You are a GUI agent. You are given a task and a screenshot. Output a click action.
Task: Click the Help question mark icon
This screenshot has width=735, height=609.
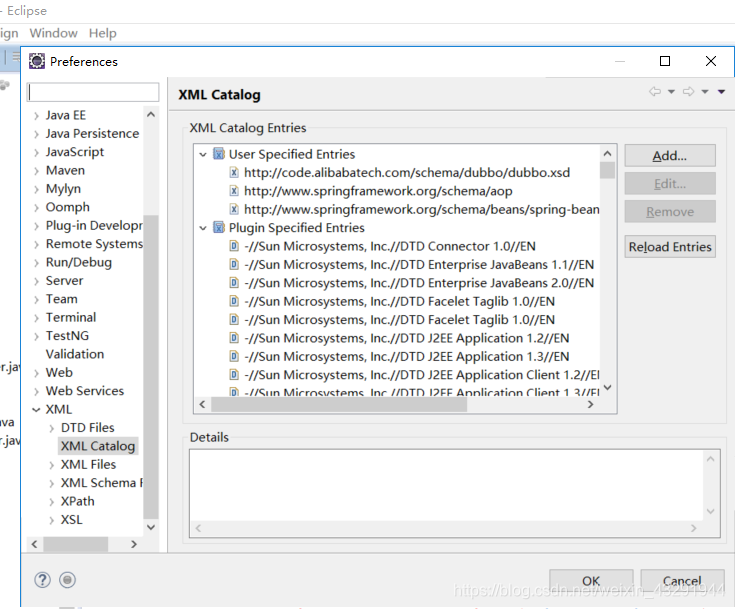42,580
